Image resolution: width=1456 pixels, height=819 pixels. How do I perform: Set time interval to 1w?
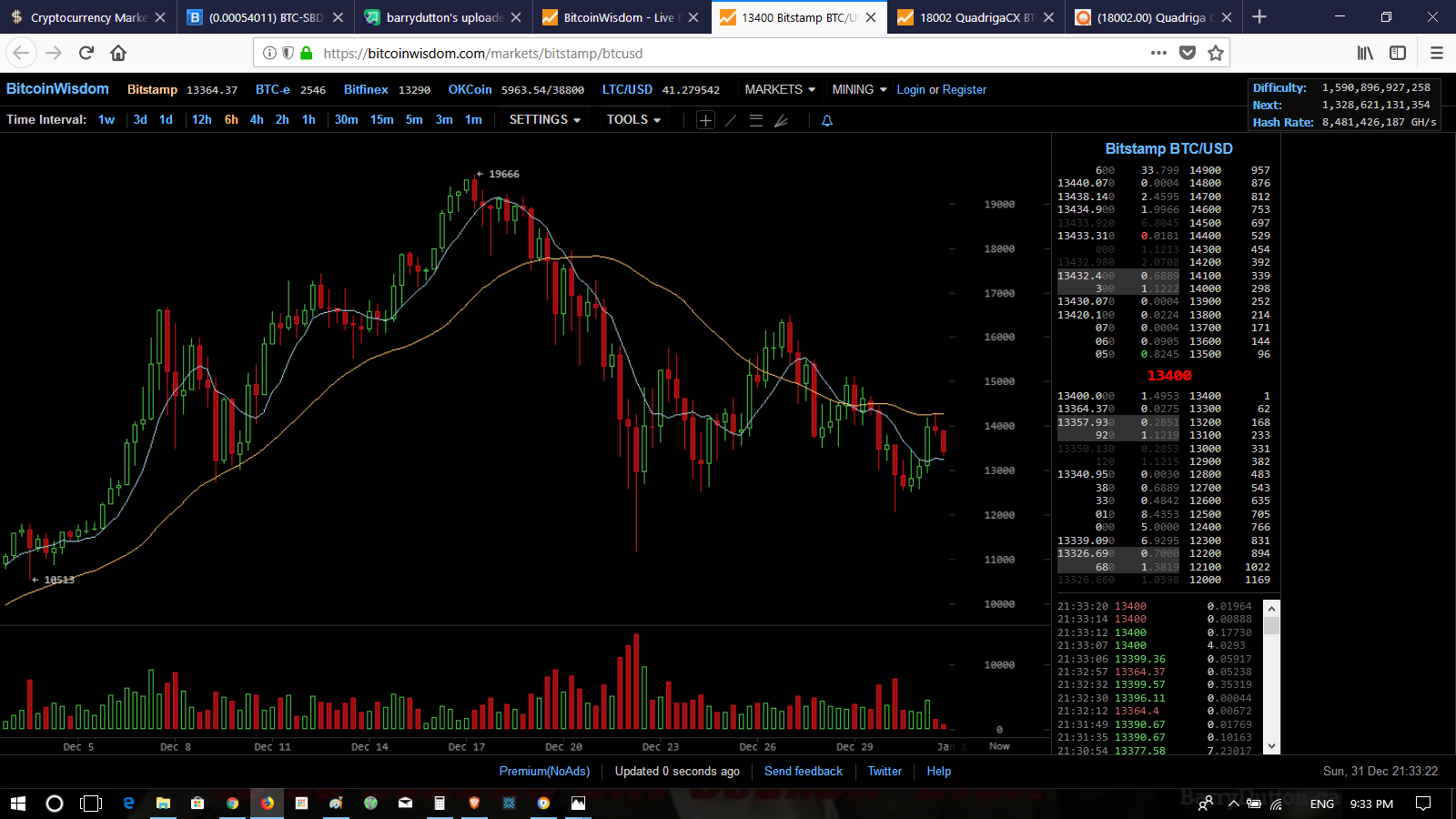pyautogui.click(x=106, y=119)
